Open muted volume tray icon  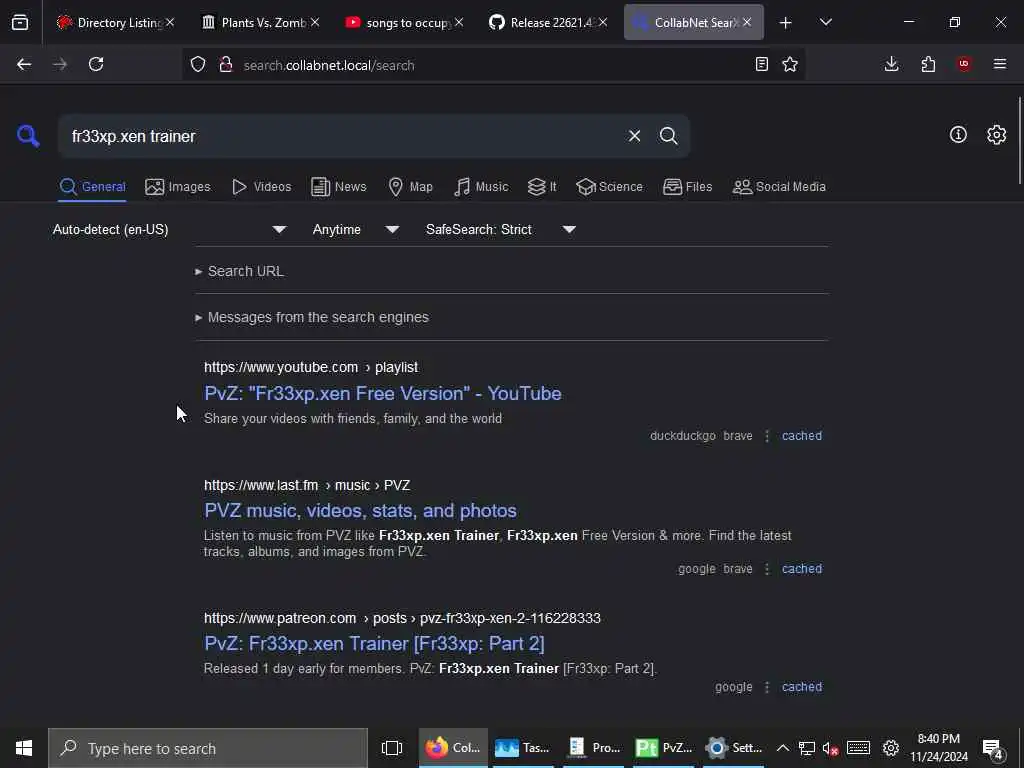pos(830,748)
